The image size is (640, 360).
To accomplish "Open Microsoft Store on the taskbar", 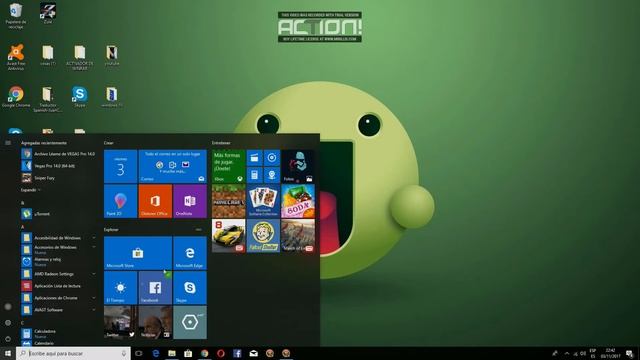I will (x=188, y=353).
